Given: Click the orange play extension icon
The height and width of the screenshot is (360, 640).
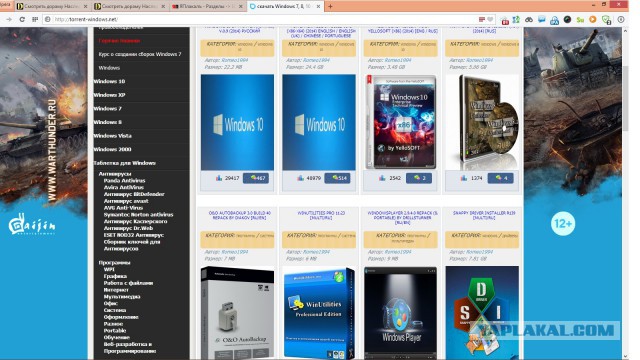Looking at the screenshot, I should point(593,19).
